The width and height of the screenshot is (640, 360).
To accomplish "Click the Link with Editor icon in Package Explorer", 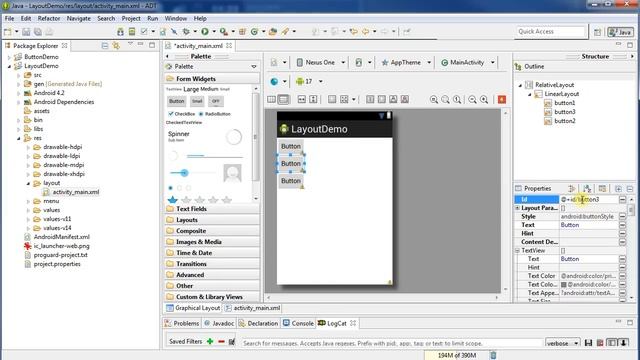I will click(x=116, y=46).
